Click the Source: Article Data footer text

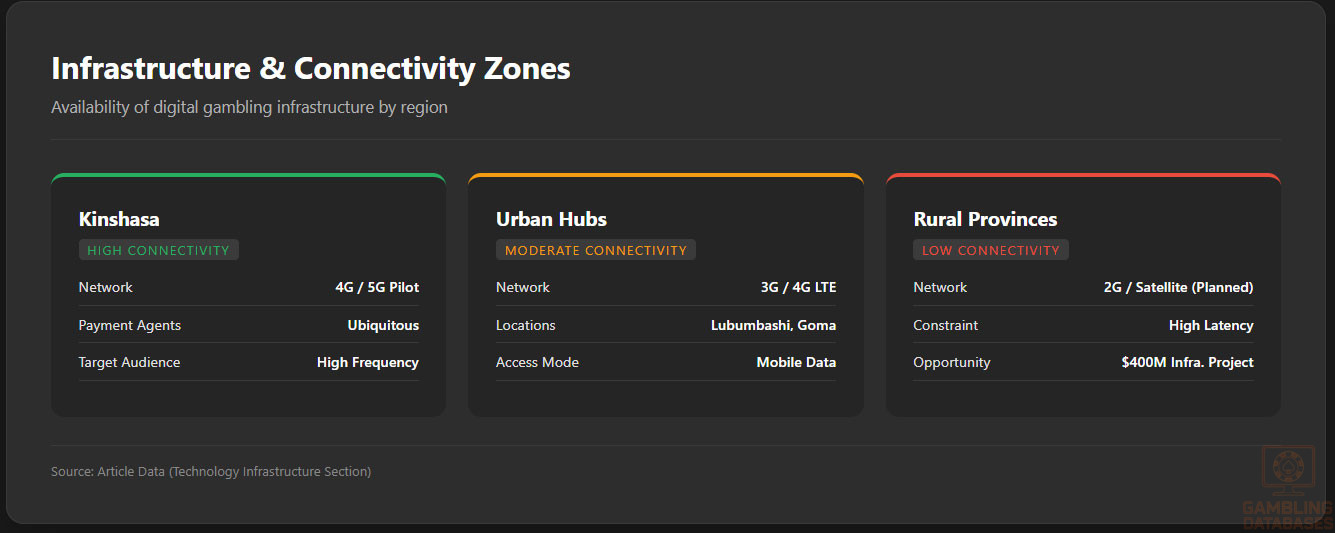(211, 471)
